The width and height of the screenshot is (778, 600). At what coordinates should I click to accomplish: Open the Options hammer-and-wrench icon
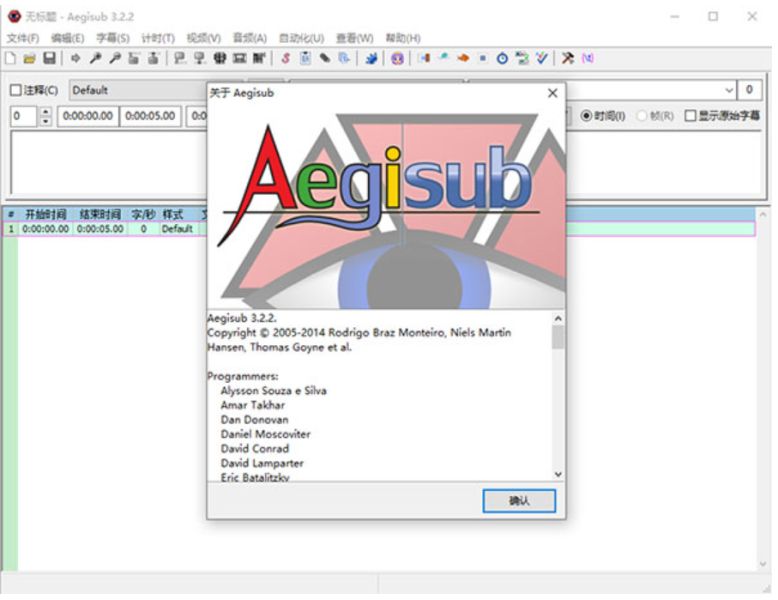coord(568,58)
